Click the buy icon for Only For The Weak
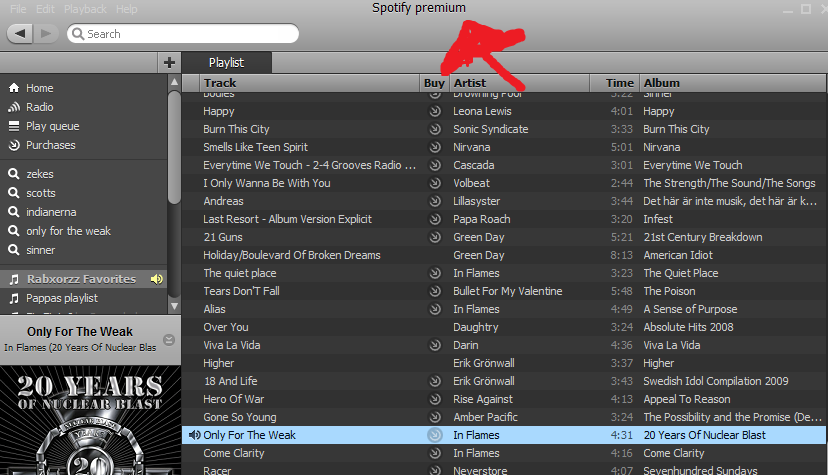The image size is (828, 475). [x=435, y=435]
